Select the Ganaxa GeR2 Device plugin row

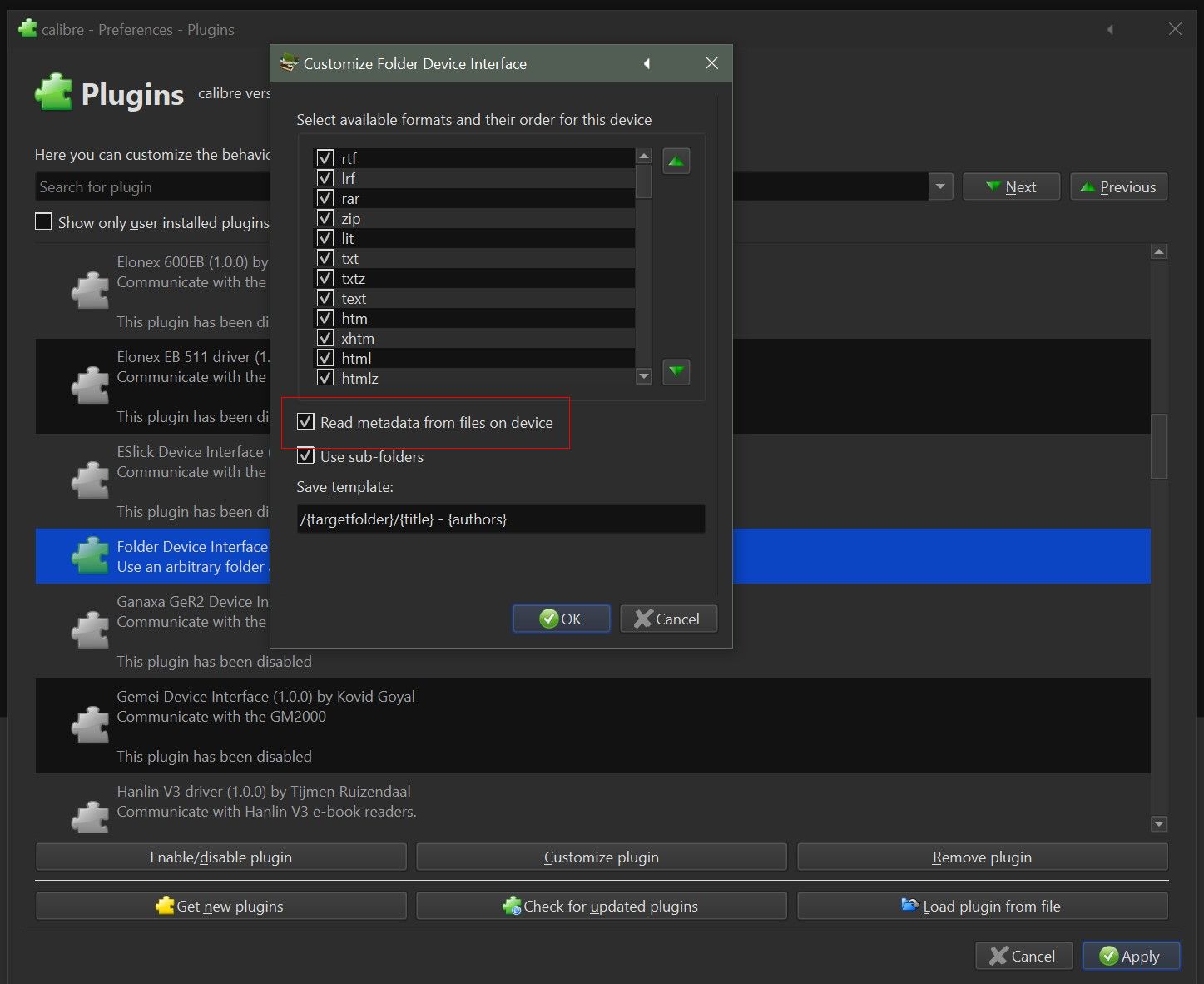(x=593, y=631)
